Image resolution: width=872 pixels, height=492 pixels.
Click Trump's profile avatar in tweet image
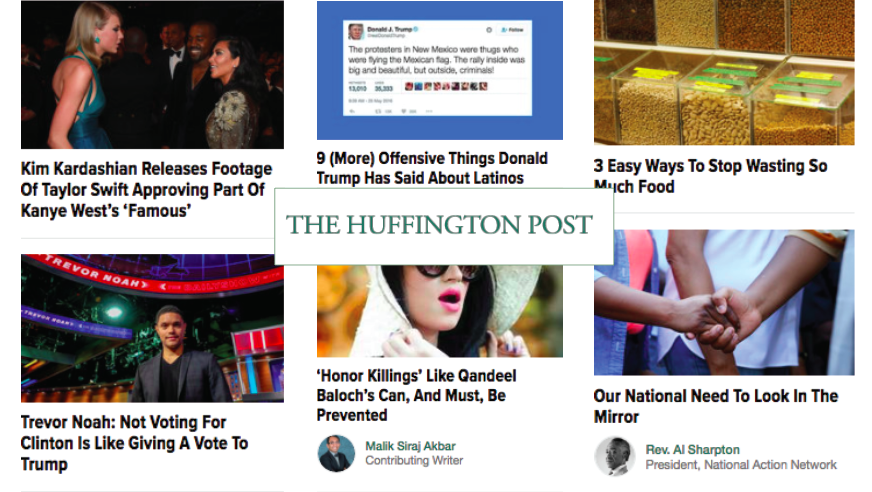coord(356,31)
